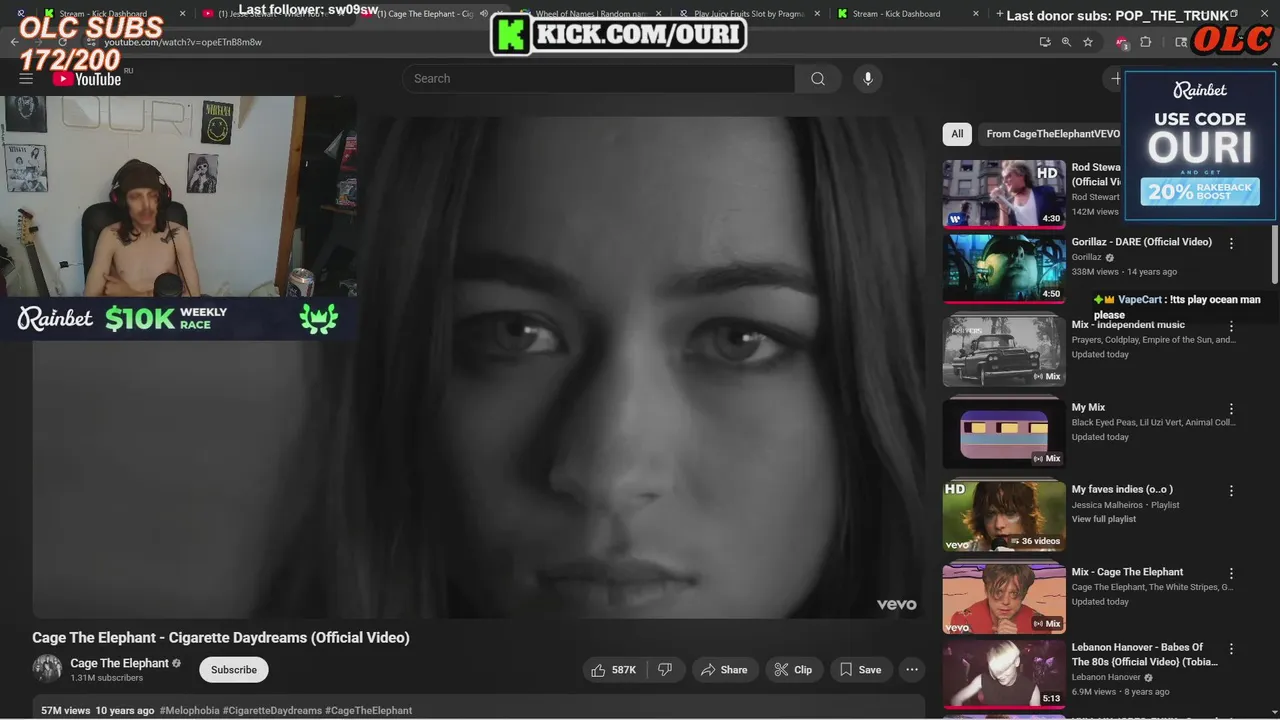Open Gorillaz DARE video thumbnail
The width and height of the screenshot is (1280, 720).
click(1004, 268)
